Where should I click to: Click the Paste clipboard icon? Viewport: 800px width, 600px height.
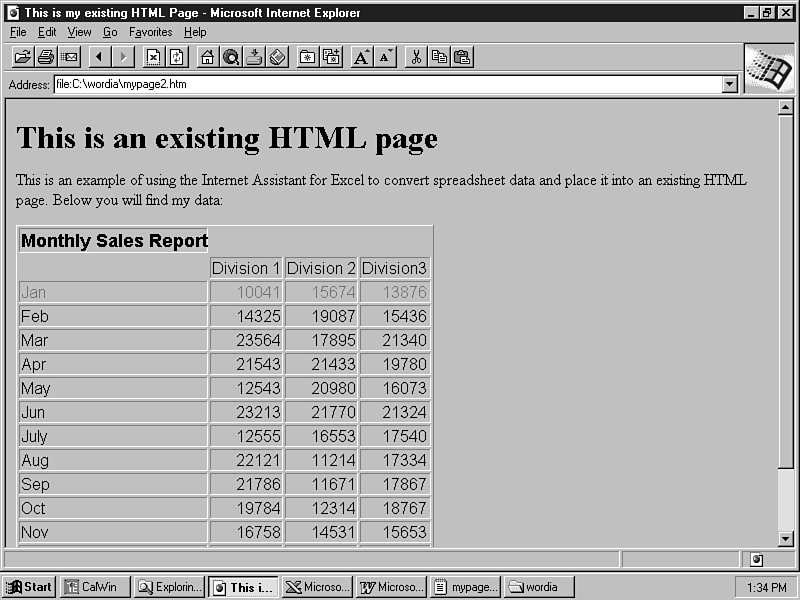pos(462,57)
